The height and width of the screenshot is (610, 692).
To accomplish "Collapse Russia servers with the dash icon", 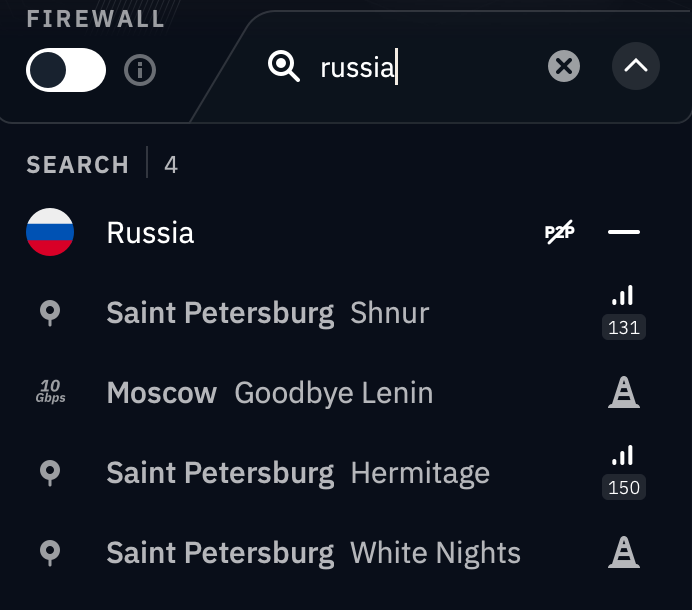I will [624, 233].
